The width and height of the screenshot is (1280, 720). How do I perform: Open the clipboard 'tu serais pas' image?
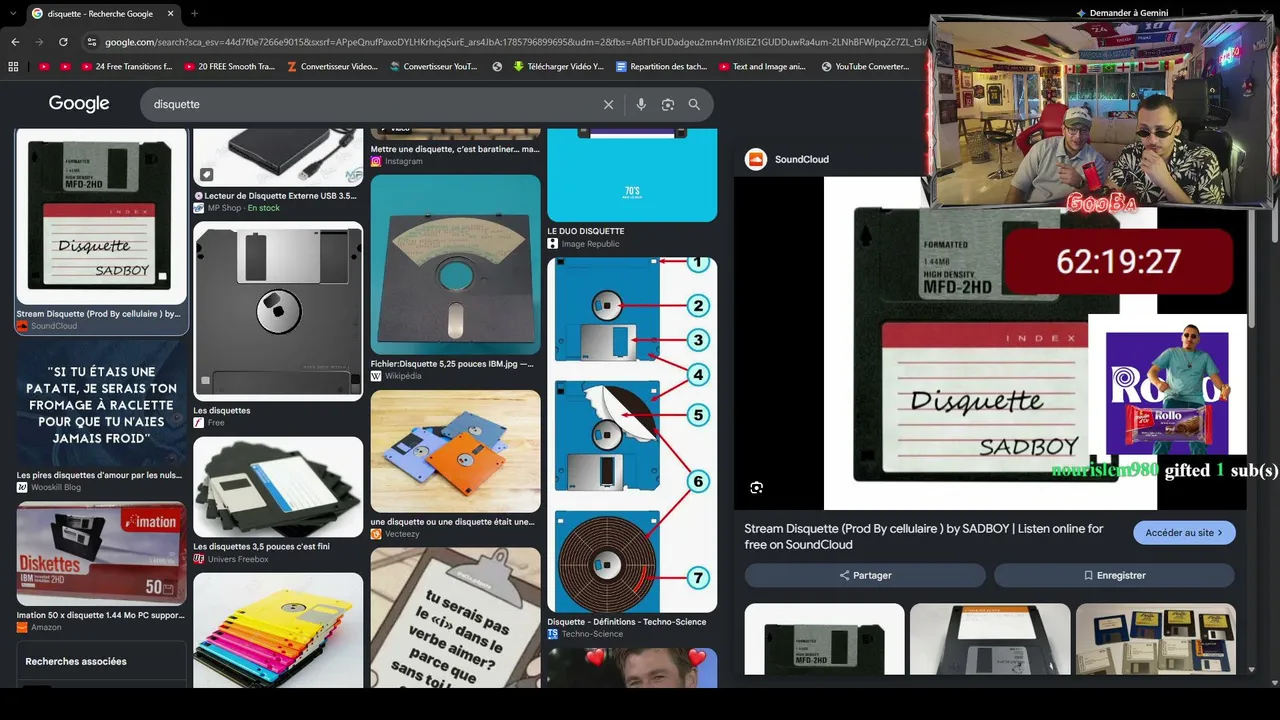tap(455, 617)
